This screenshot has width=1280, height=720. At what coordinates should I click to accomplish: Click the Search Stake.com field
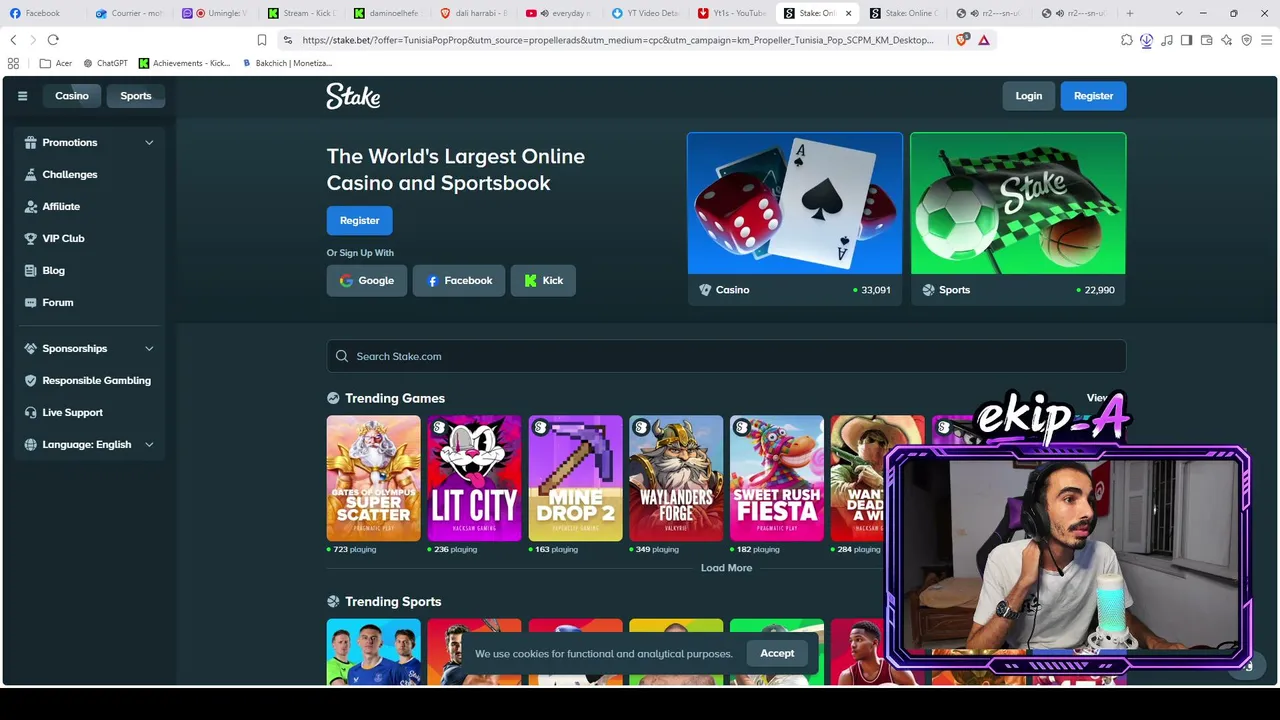[x=726, y=356]
